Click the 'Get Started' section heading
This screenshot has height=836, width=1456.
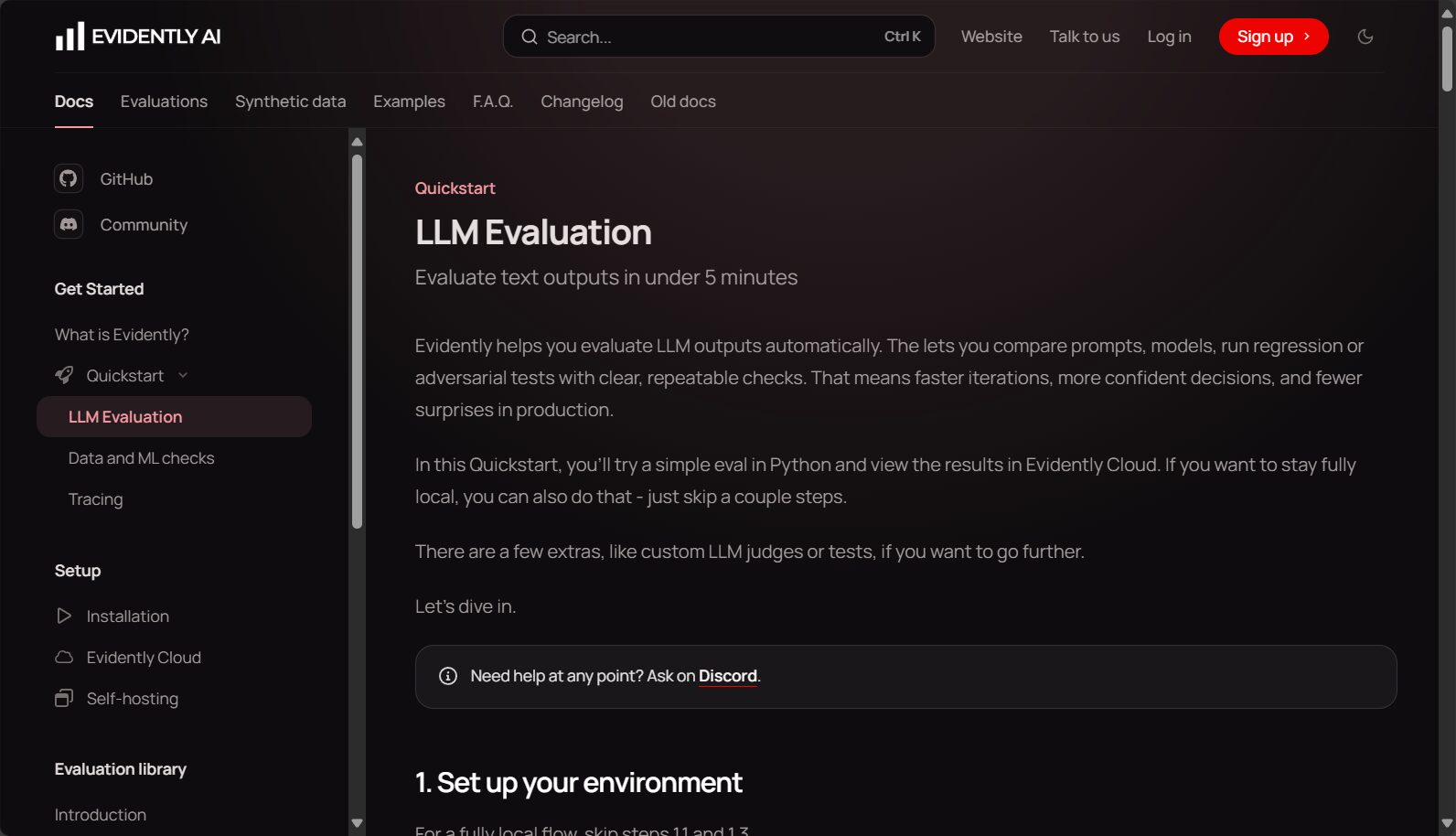click(x=99, y=289)
